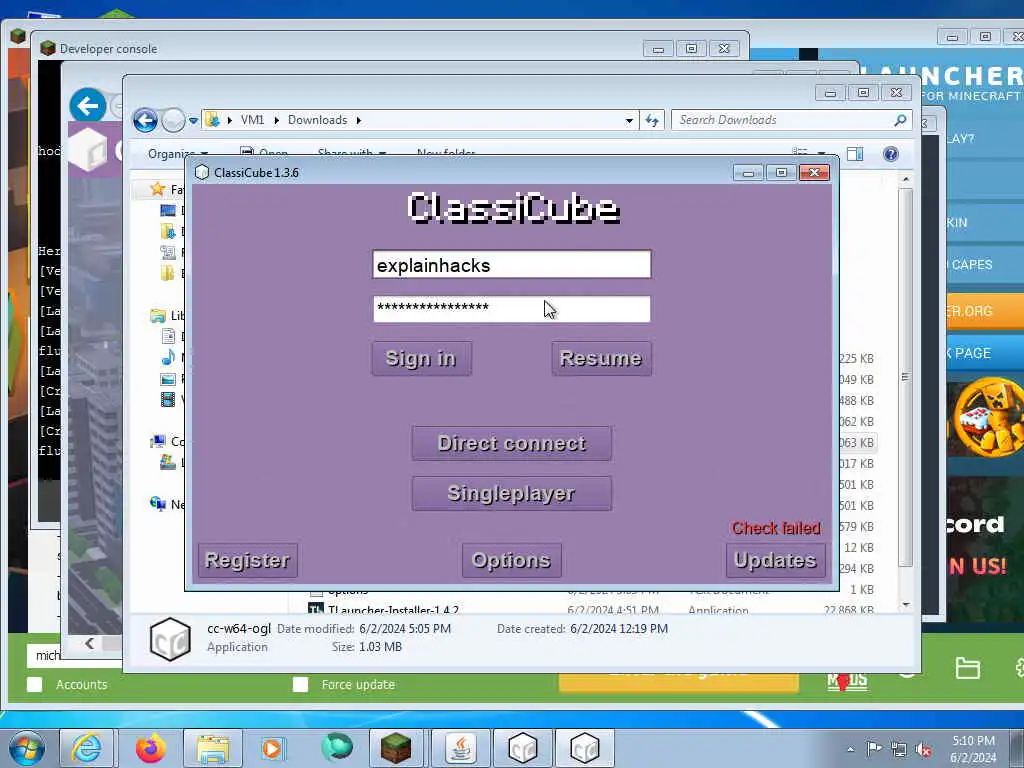Open Explorer help via the question mark icon

(890, 154)
